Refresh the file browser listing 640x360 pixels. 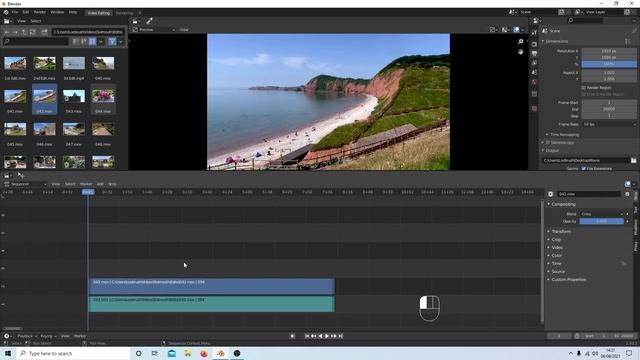pyautogui.click(x=33, y=32)
